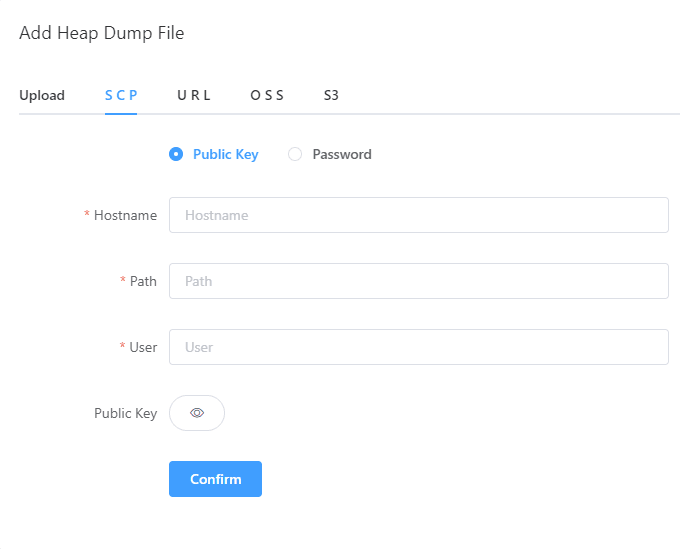Switch to the Upload tab
This screenshot has width=680, height=549.
coord(42,95)
